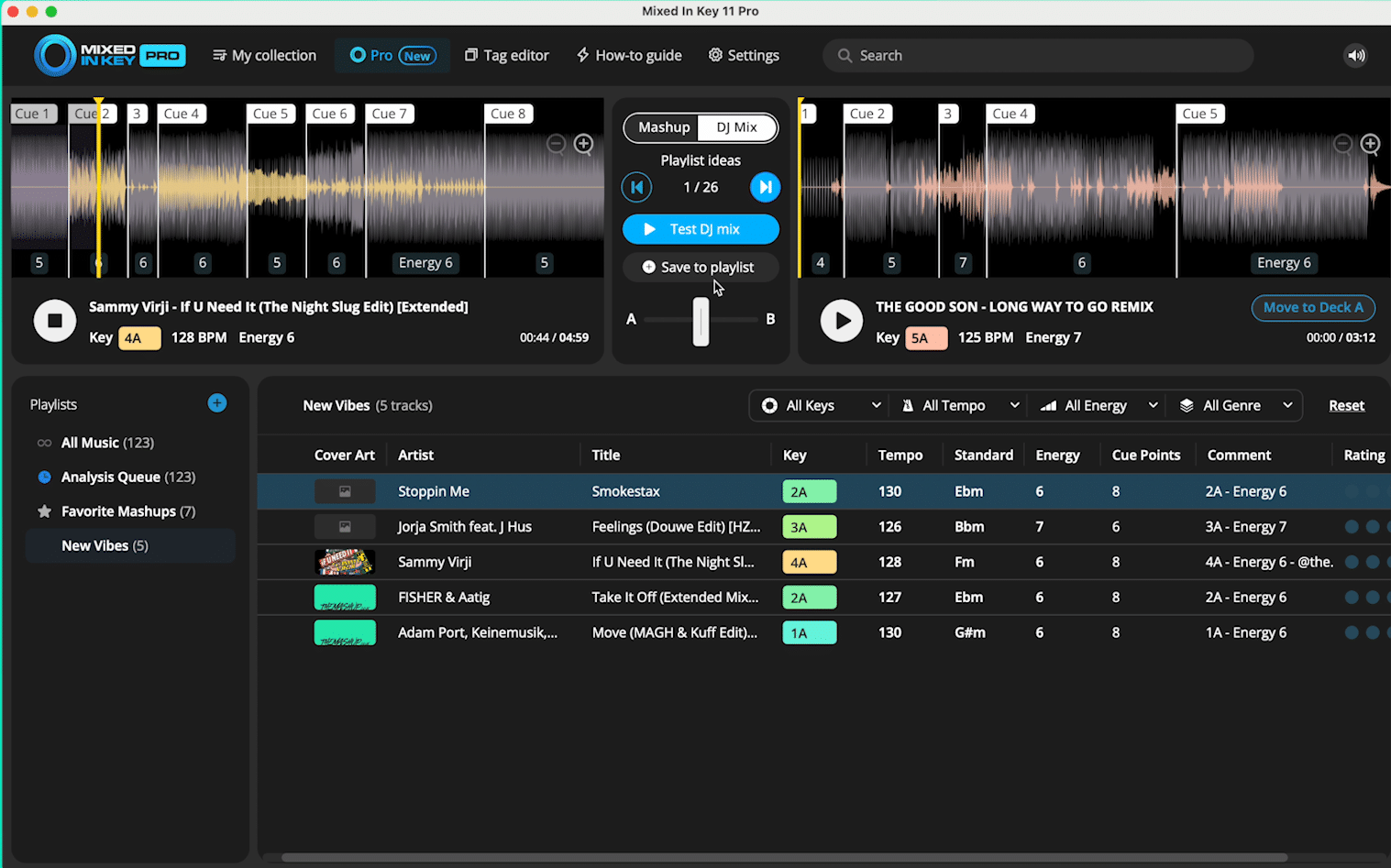Click into the Search field
Image resolution: width=1391 pixels, height=868 pixels.
pos(1038,56)
